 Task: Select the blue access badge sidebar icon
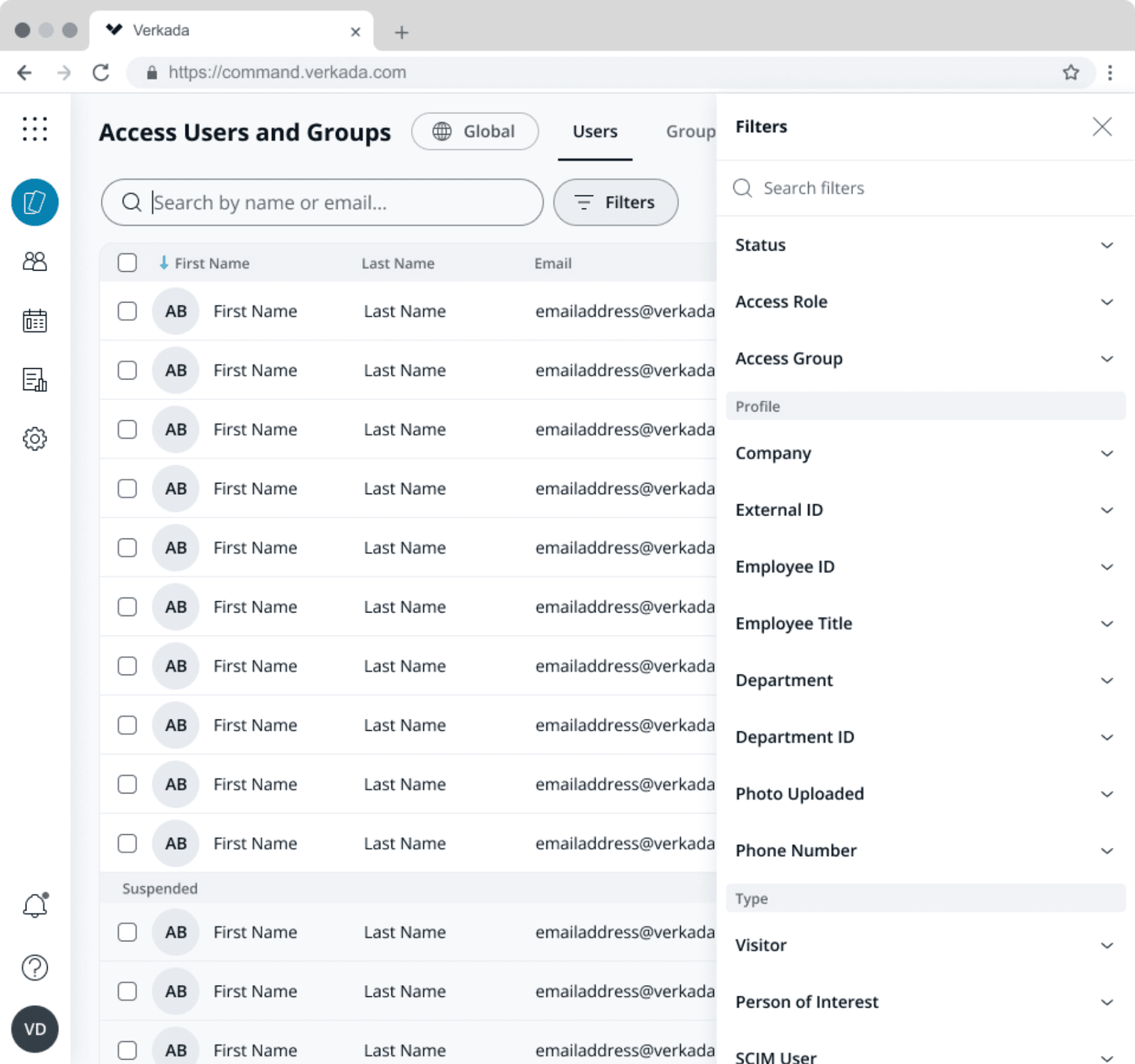point(34,202)
